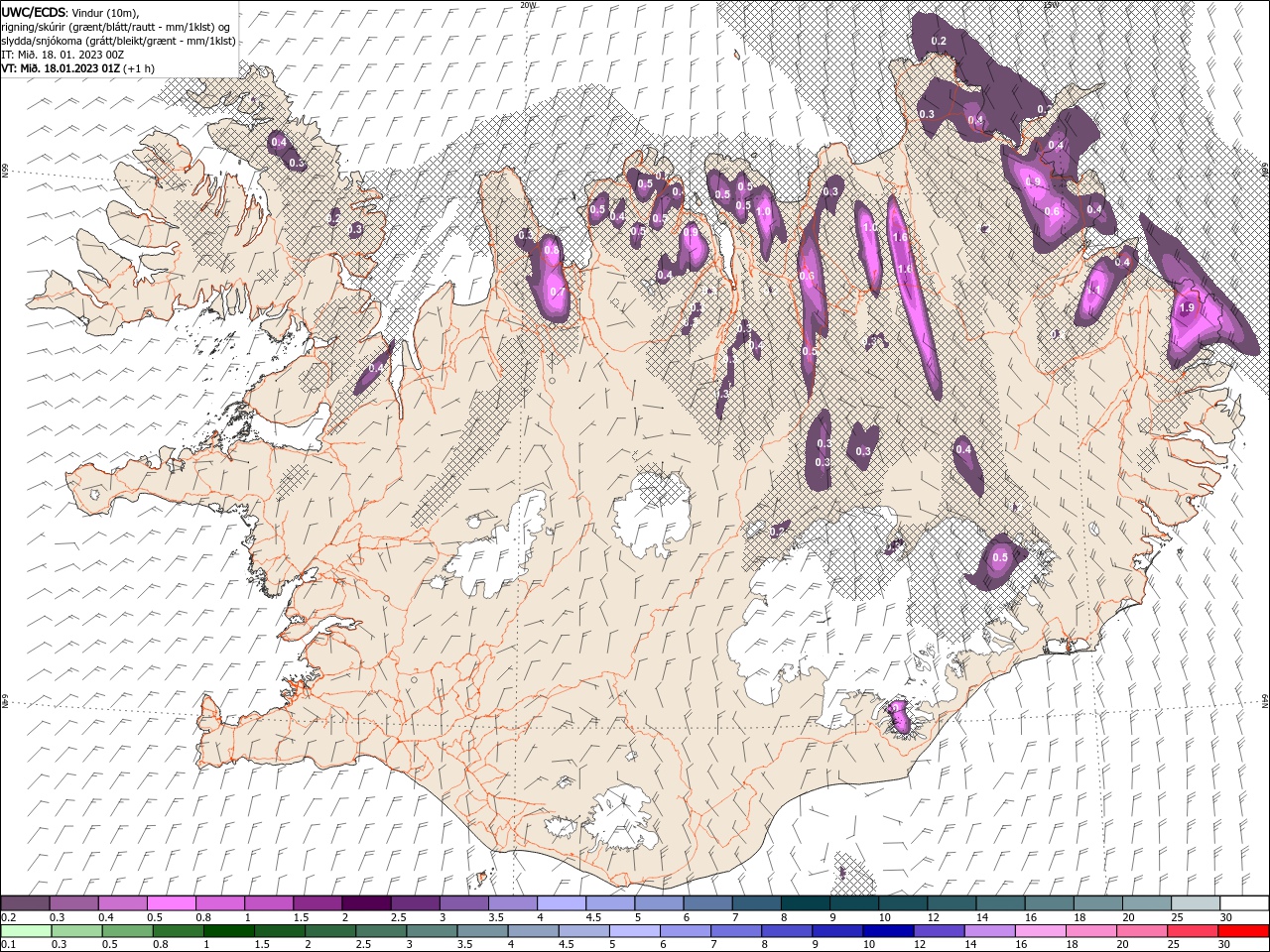Viewport: 1270px width, 952px height.
Task: Select light lavender top legend swatch at 4
Action: click(561, 903)
